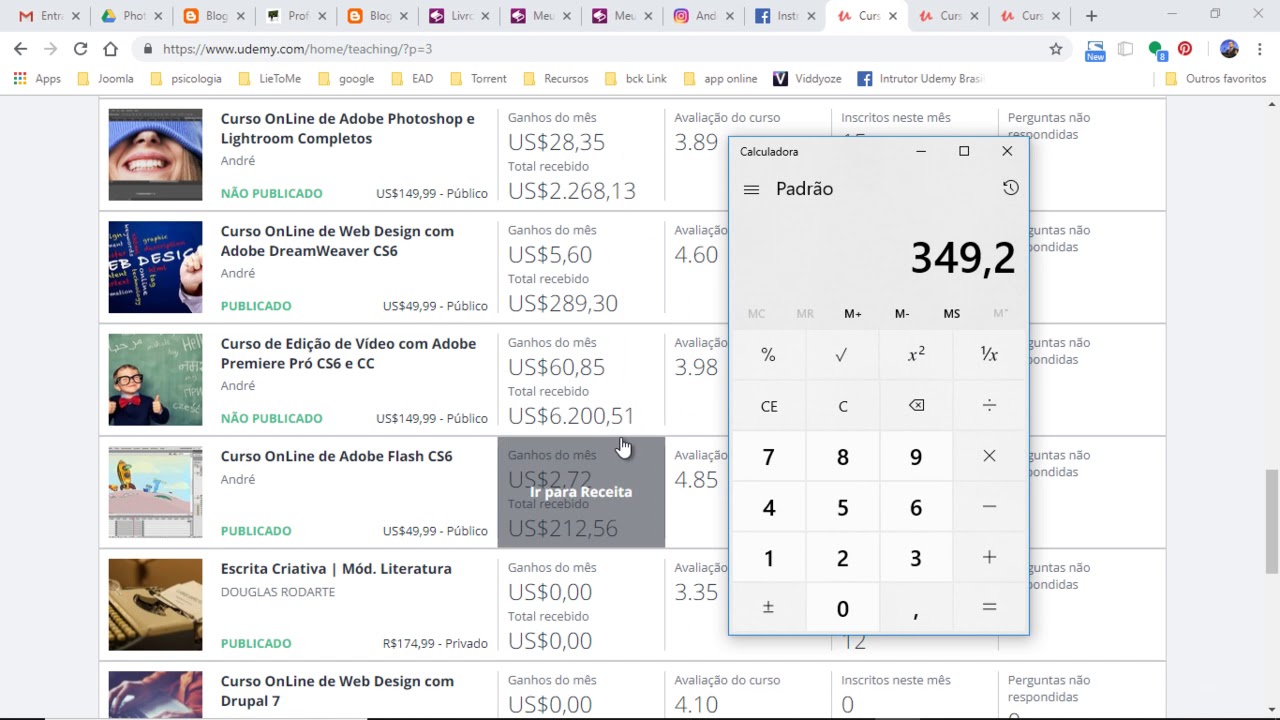Click the minus key in Calculator
The width and height of the screenshot is (1280, 720).
(989, 507)
